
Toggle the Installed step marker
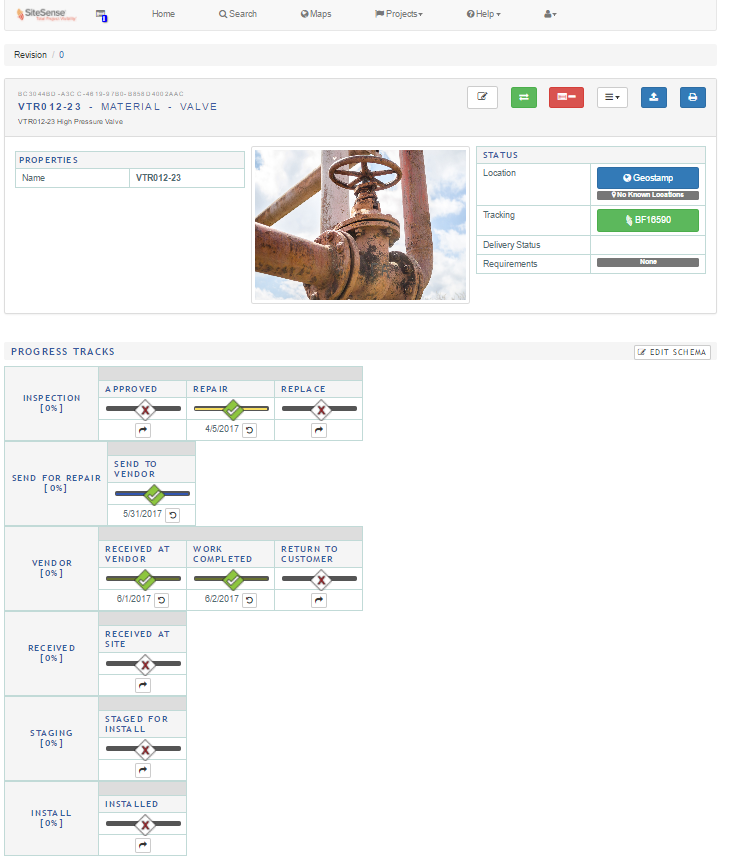(145, 826)
